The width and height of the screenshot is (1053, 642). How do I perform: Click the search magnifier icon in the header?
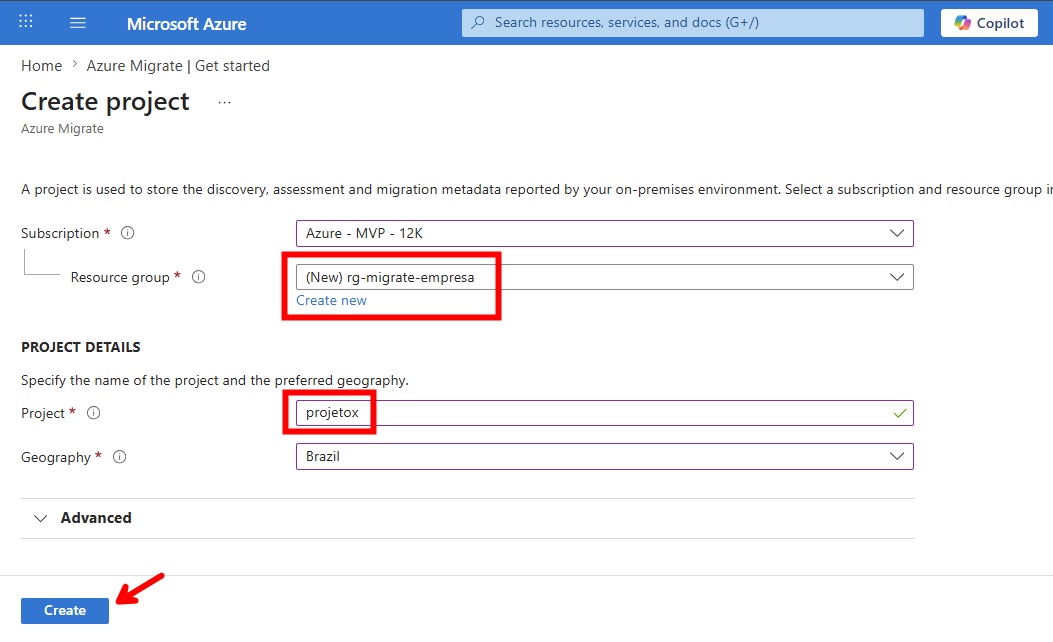click(477, 23)
